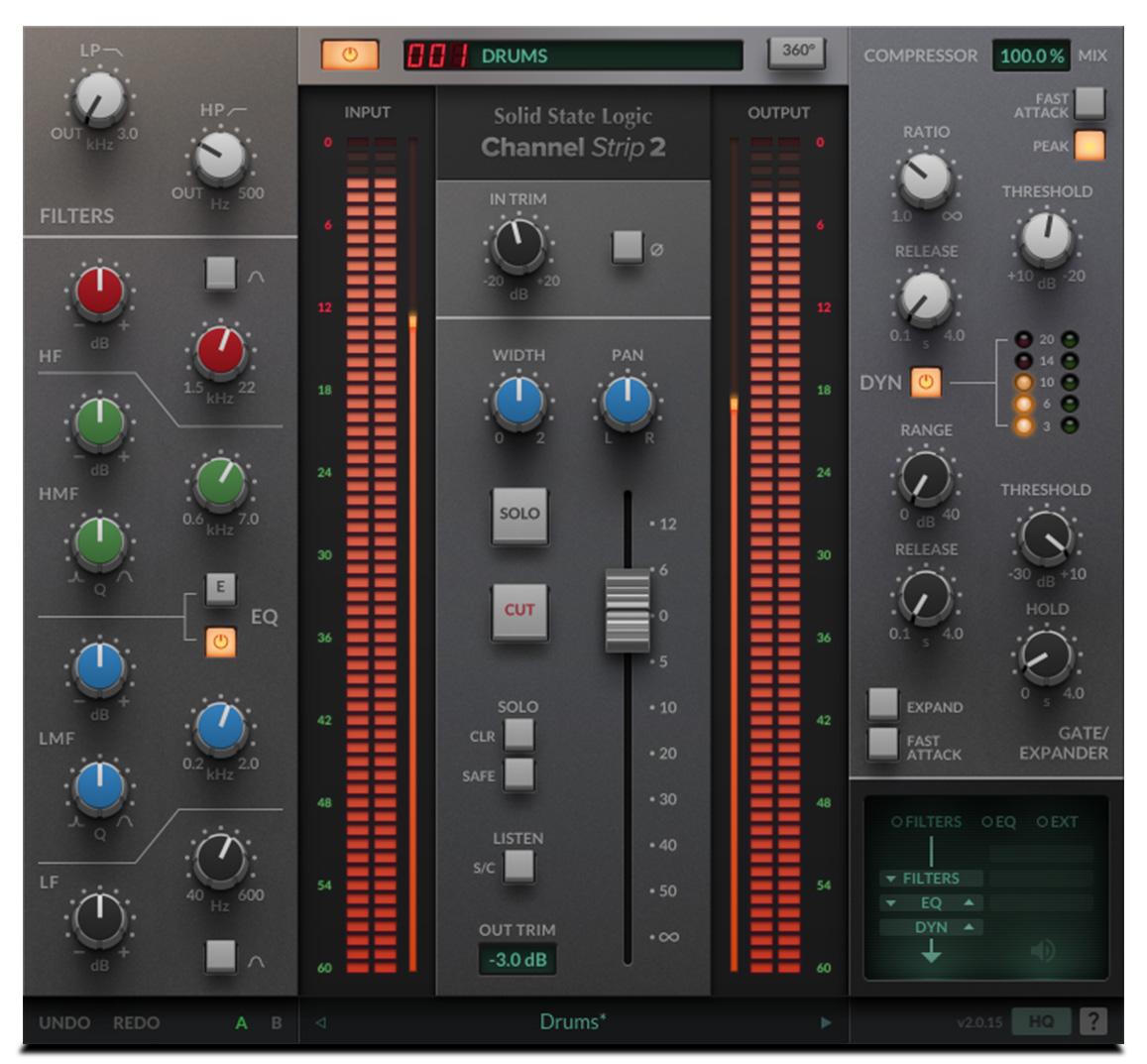This screenshot has height=1064, width=1147.
Task: Open the help question mark button
Action: 1092,1020
